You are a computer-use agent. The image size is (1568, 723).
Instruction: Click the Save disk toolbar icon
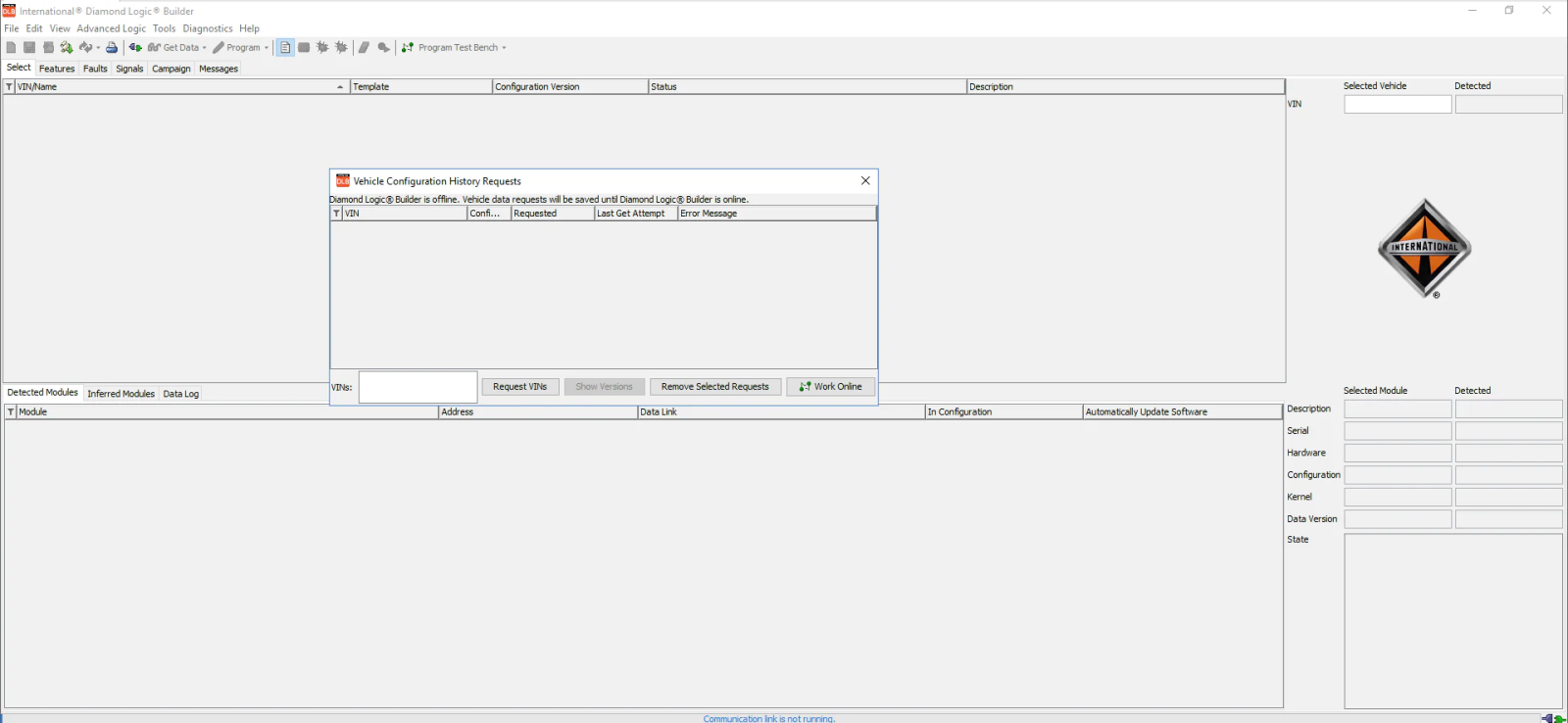(29, 47)
